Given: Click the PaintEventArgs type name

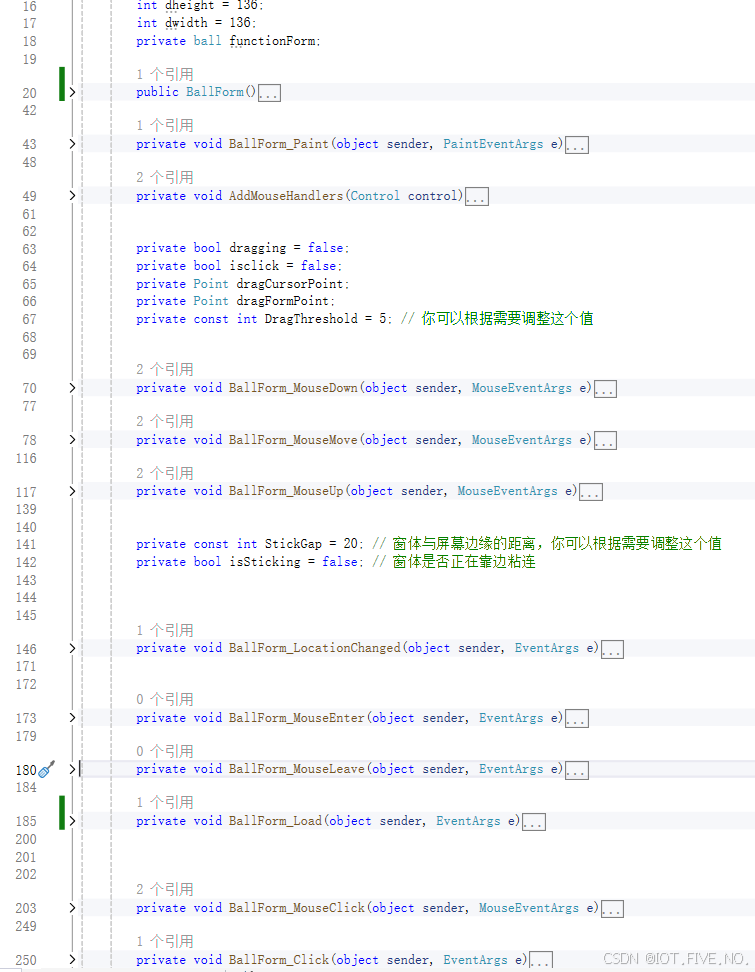Looking at the screenshot, I should (x=493, y=144).
